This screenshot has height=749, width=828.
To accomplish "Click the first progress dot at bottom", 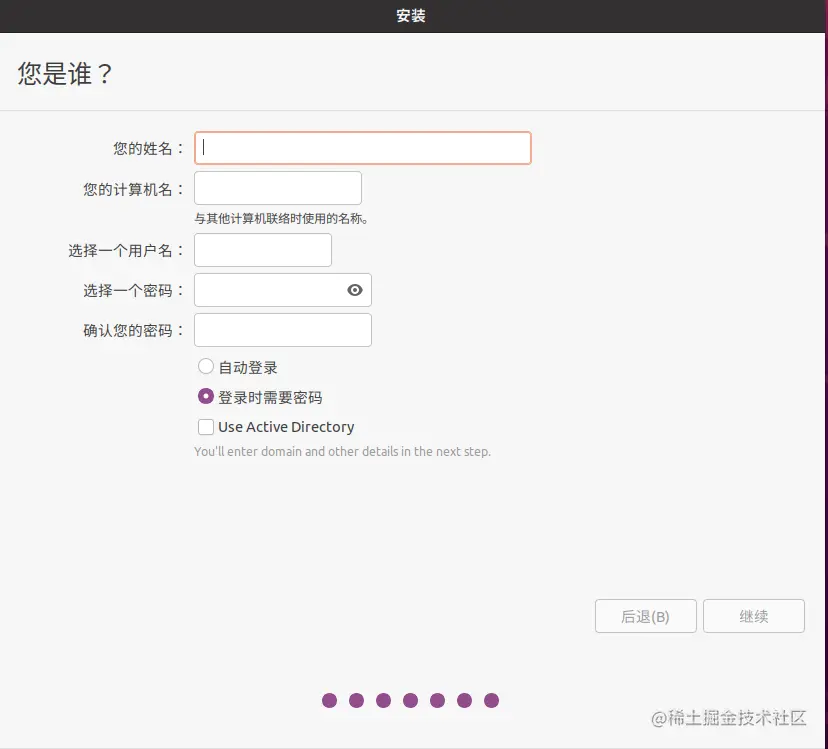I will coord(329,701).
